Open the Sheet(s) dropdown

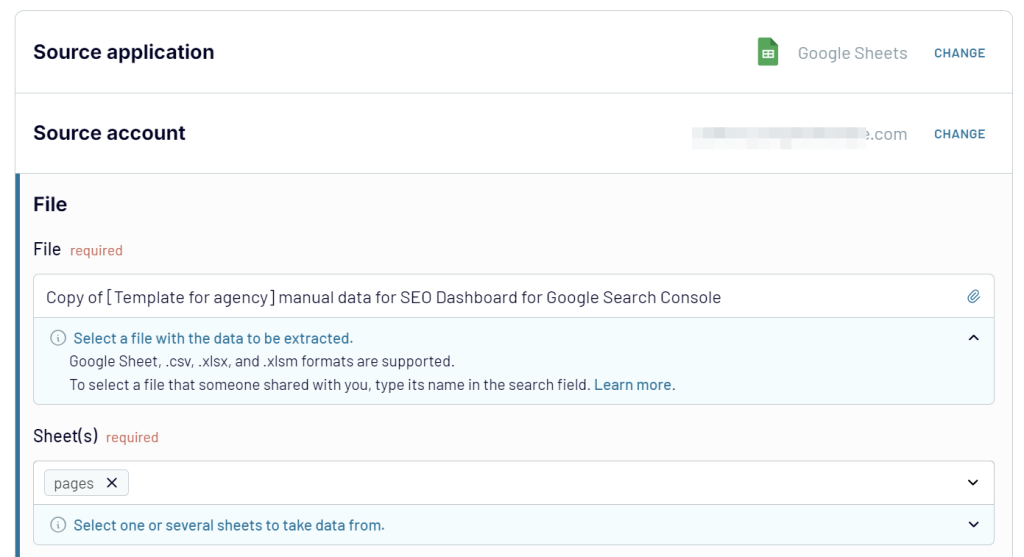click(973, 483)
